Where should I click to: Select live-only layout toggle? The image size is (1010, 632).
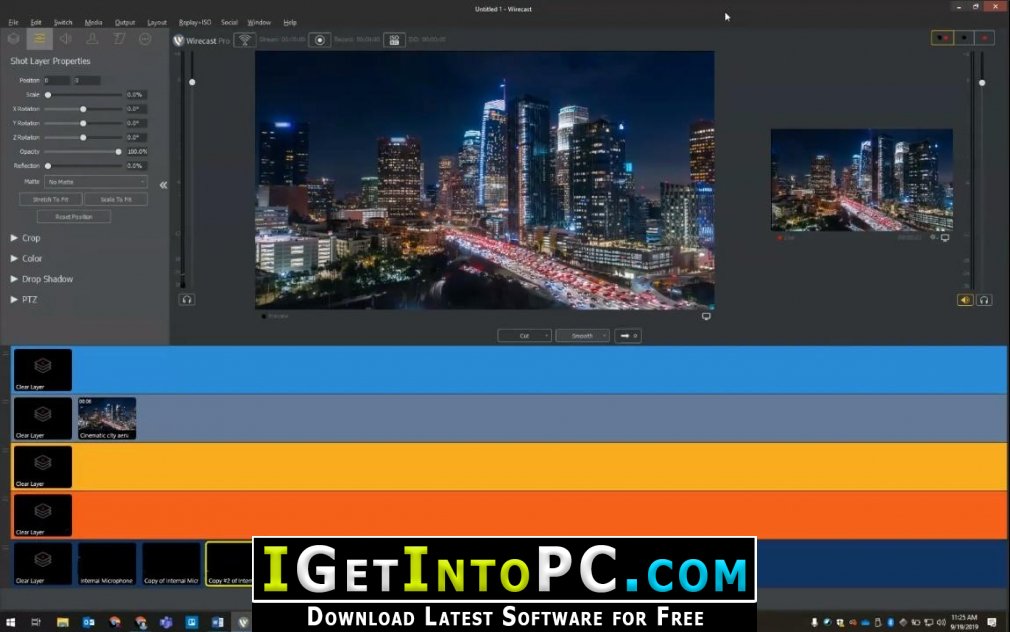point(984,38)
